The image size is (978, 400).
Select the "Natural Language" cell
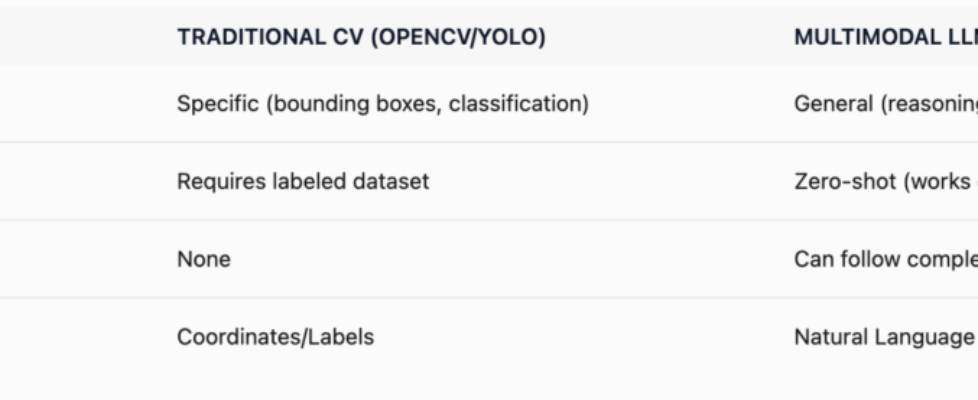(869, 337)
